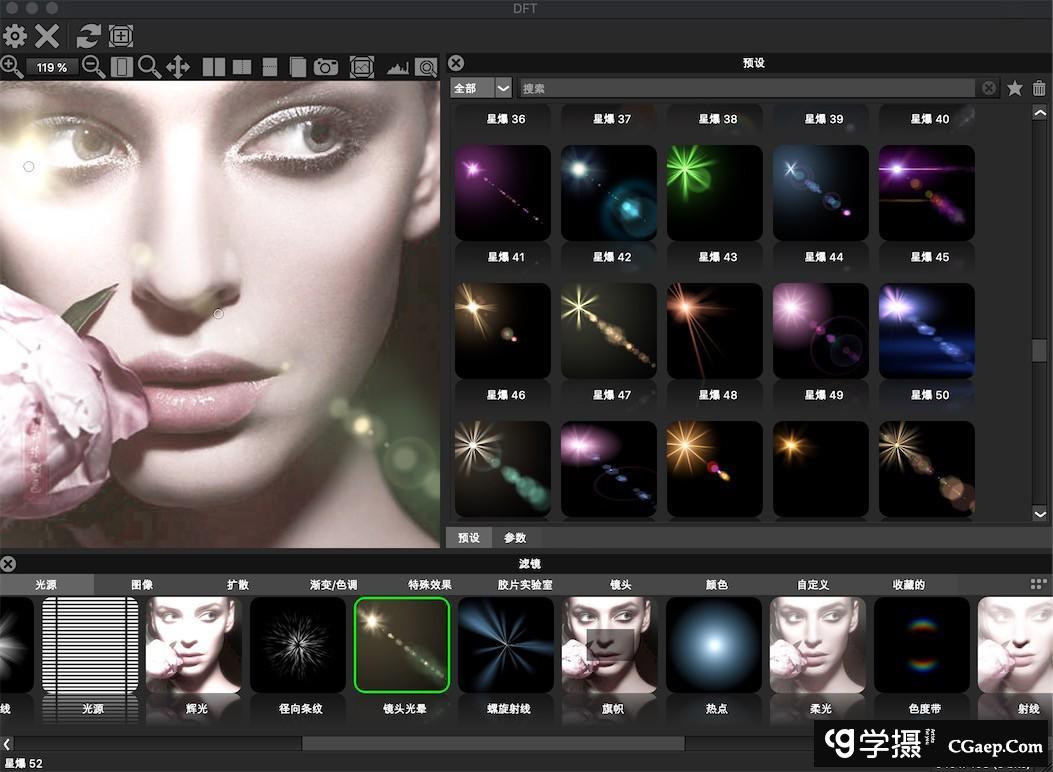
Task: Open the 特殊效果 filter category tab
Action: coord(430,585)
